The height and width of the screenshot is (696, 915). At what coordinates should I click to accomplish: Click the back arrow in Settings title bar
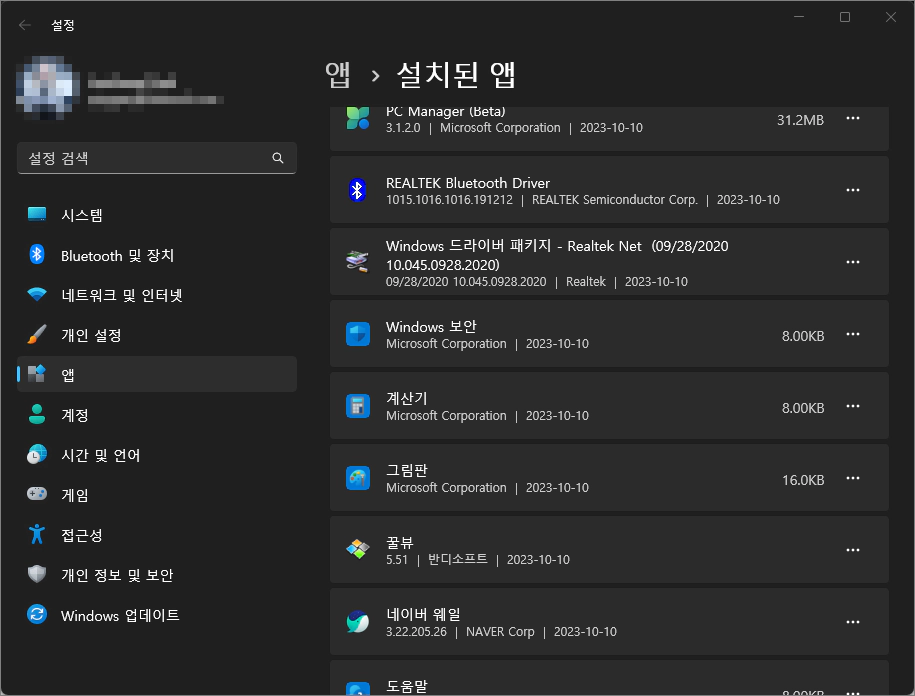(x=25, y=25)
